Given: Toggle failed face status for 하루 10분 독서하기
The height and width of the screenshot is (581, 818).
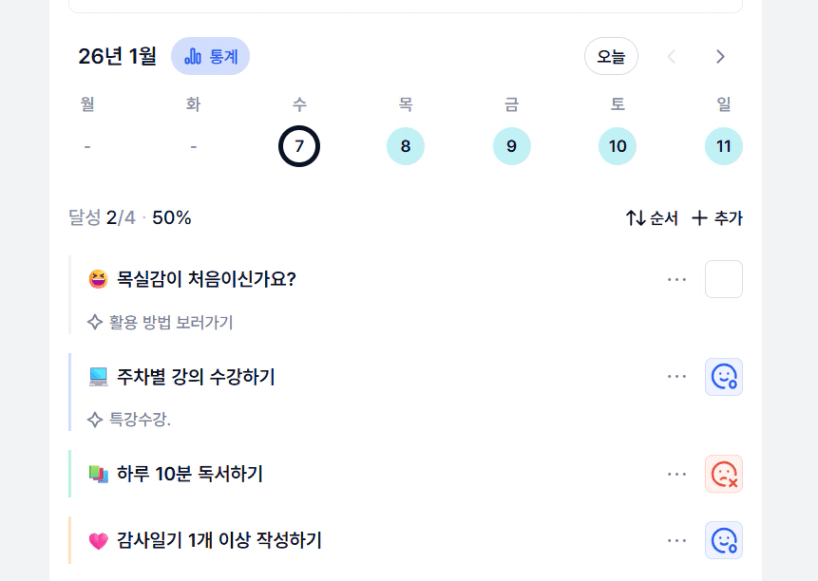Looking at the screenshot, I should click(723, 474).
